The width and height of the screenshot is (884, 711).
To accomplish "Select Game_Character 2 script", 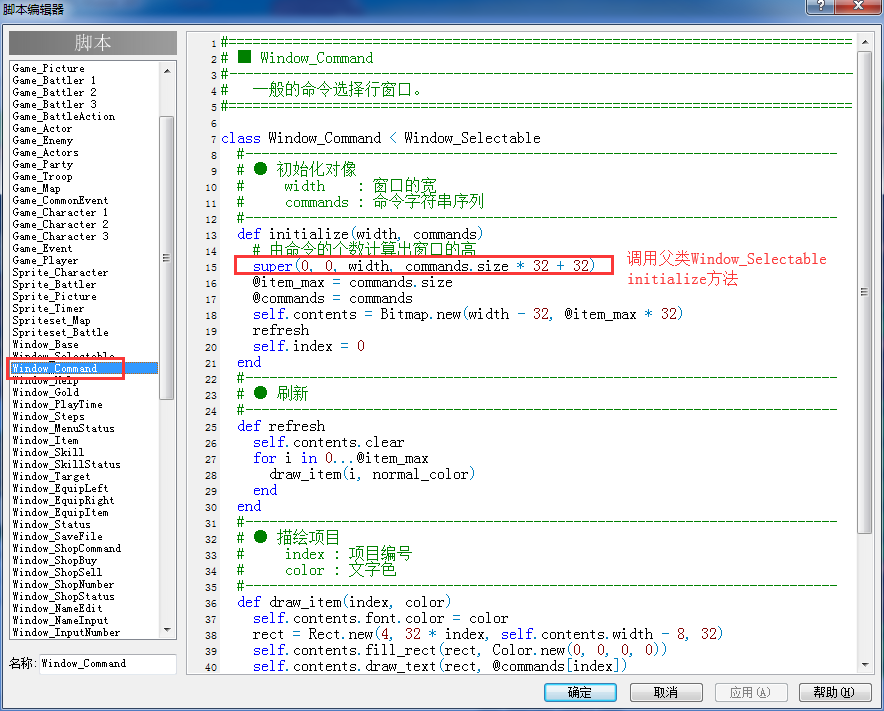I will [60, 224].
